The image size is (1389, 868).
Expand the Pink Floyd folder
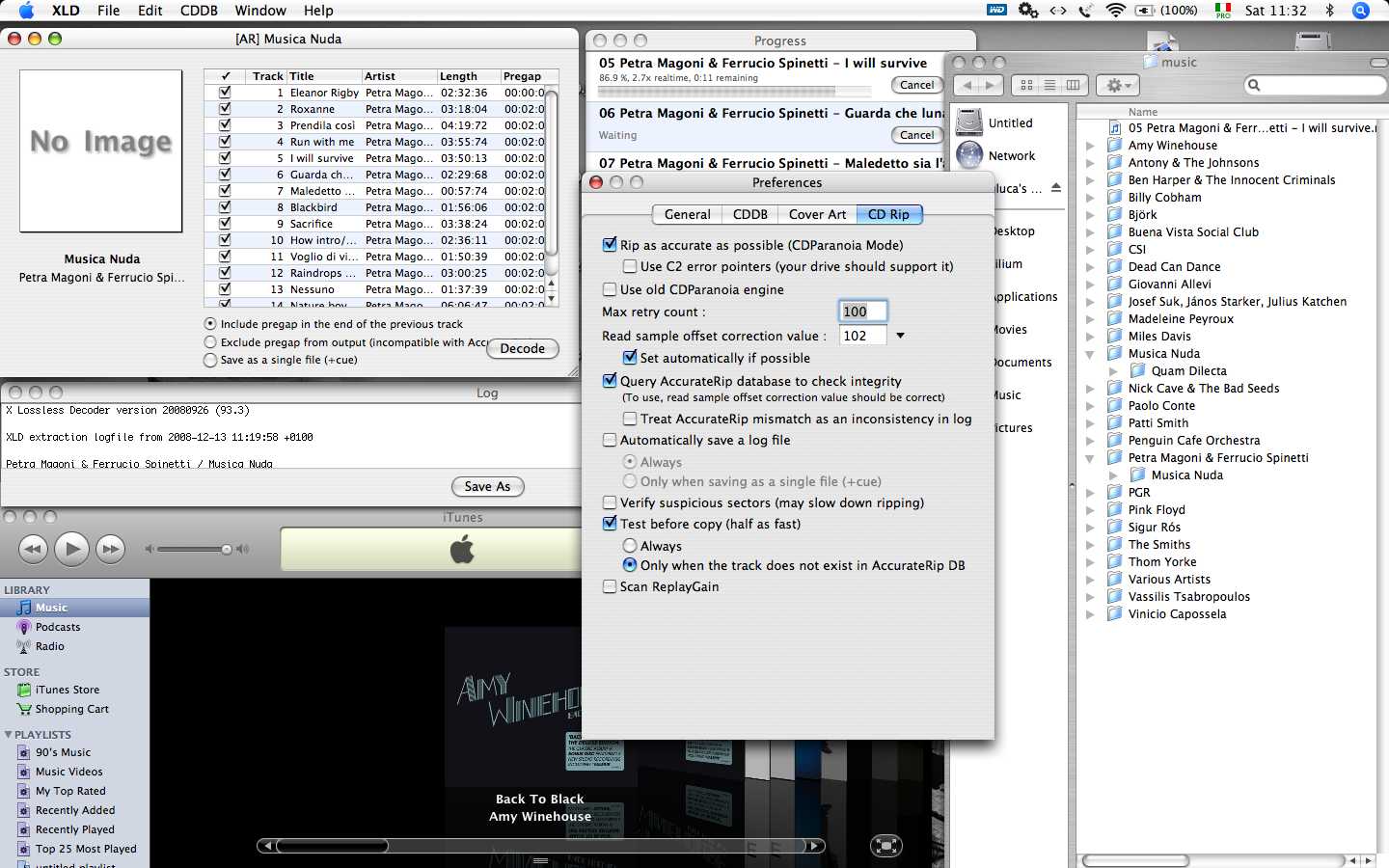tap(1090, 510)
